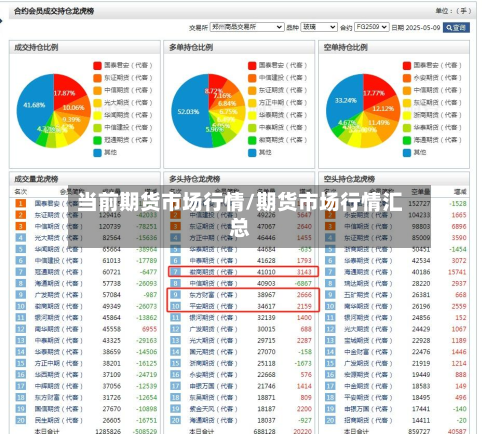Click 中信建投 in row 6 of 成交量龙虎榜
The image size is (500, 434).
pyautogui.click(x=59, y=261)
